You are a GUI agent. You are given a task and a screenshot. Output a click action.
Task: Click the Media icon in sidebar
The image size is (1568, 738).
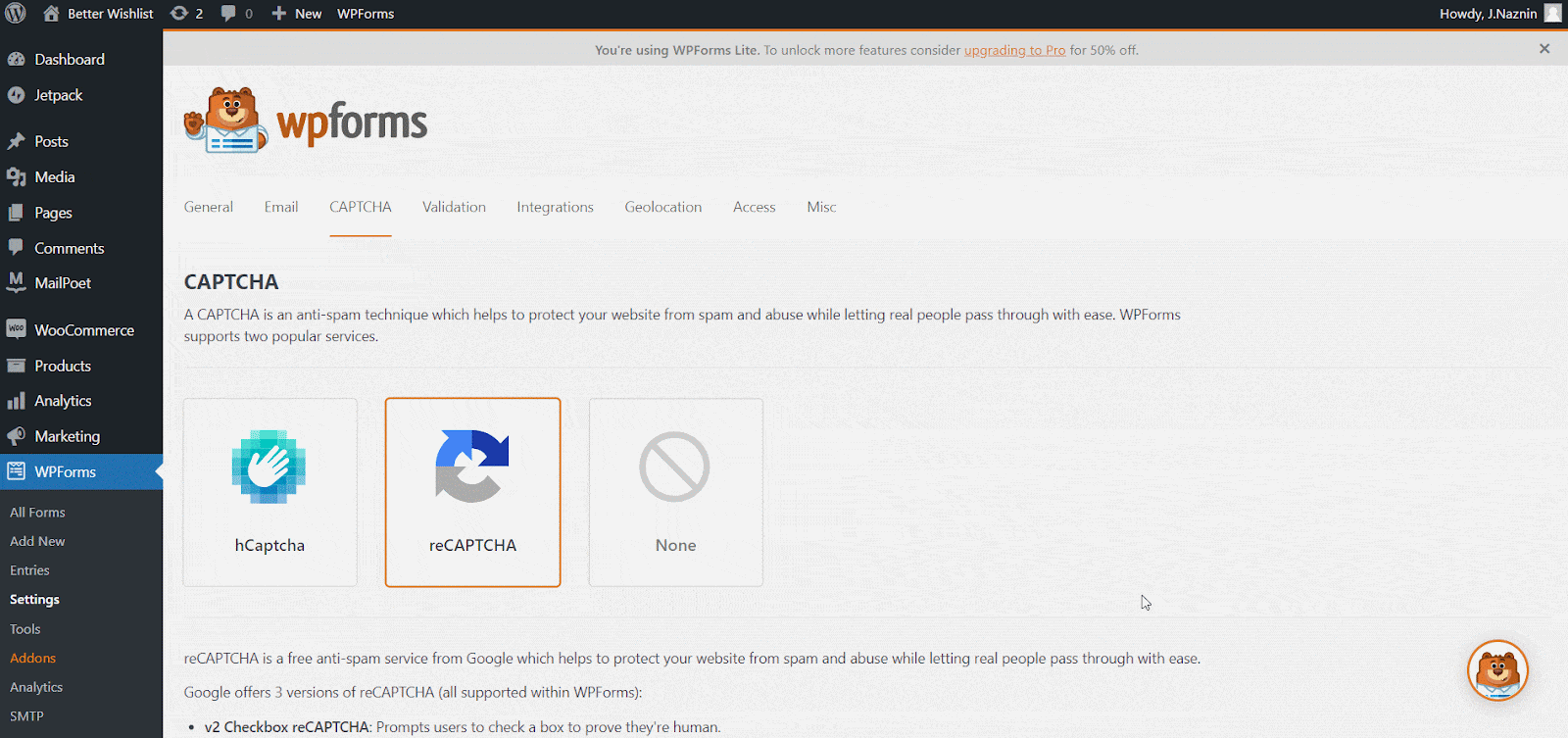[16, 177]
